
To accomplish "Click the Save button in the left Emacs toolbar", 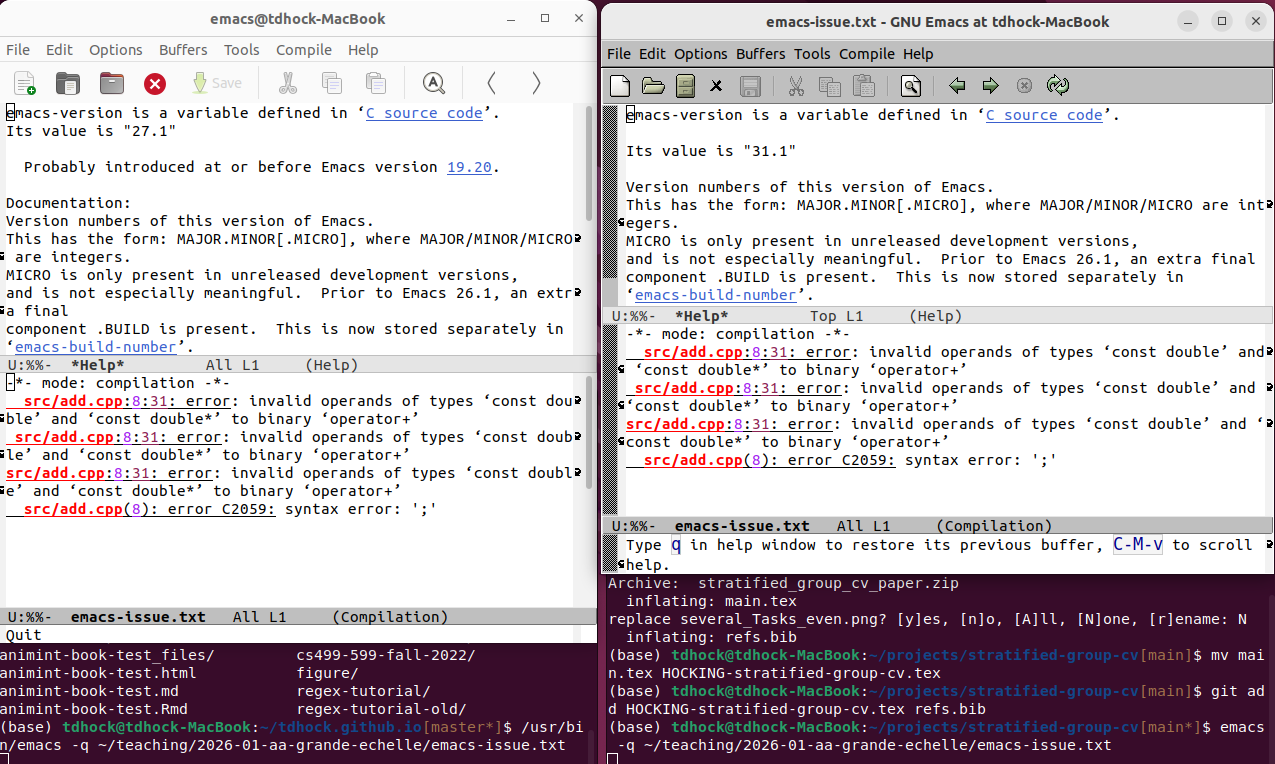I will 216,83.
